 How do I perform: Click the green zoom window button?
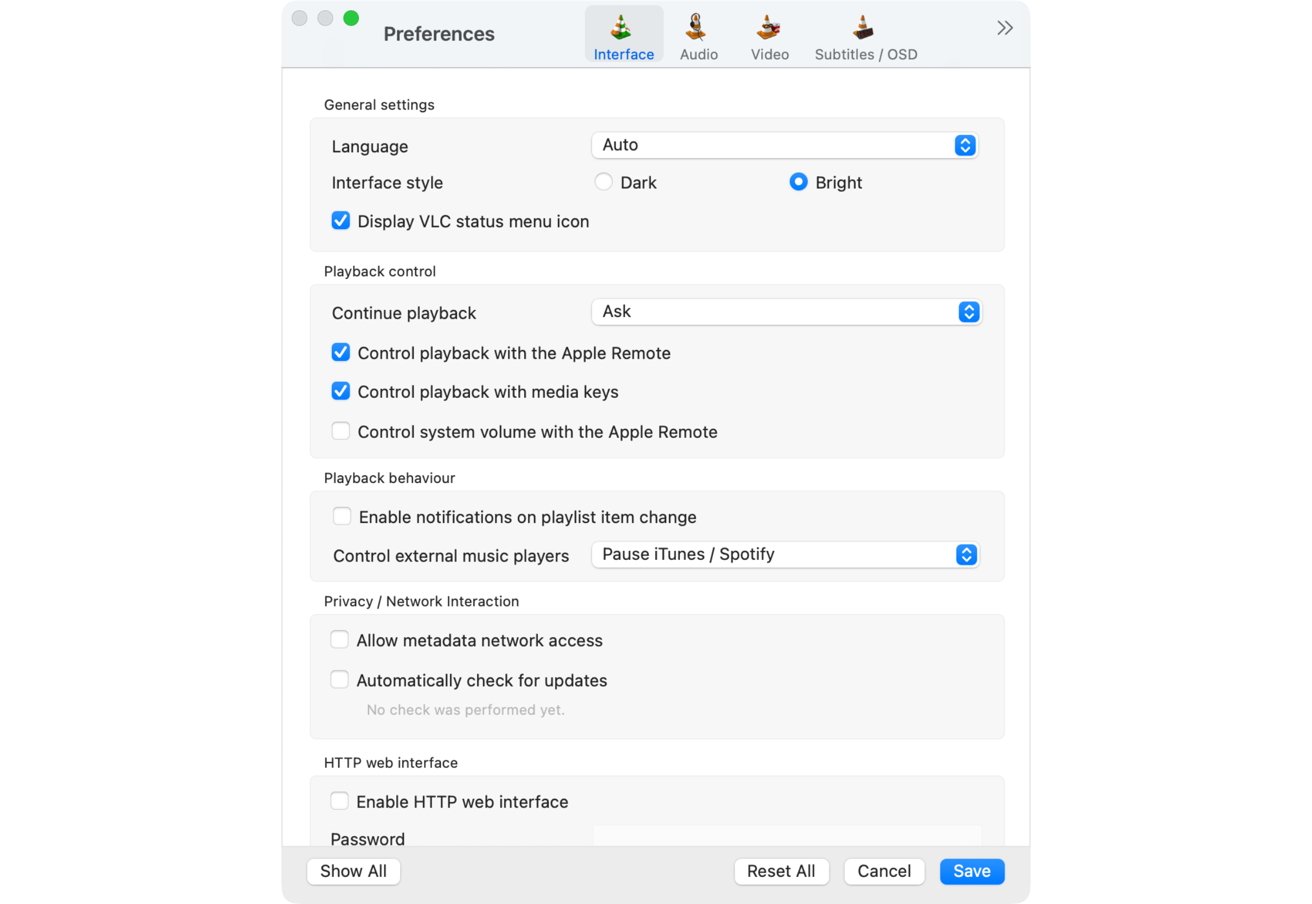click(x=351, y=18)
